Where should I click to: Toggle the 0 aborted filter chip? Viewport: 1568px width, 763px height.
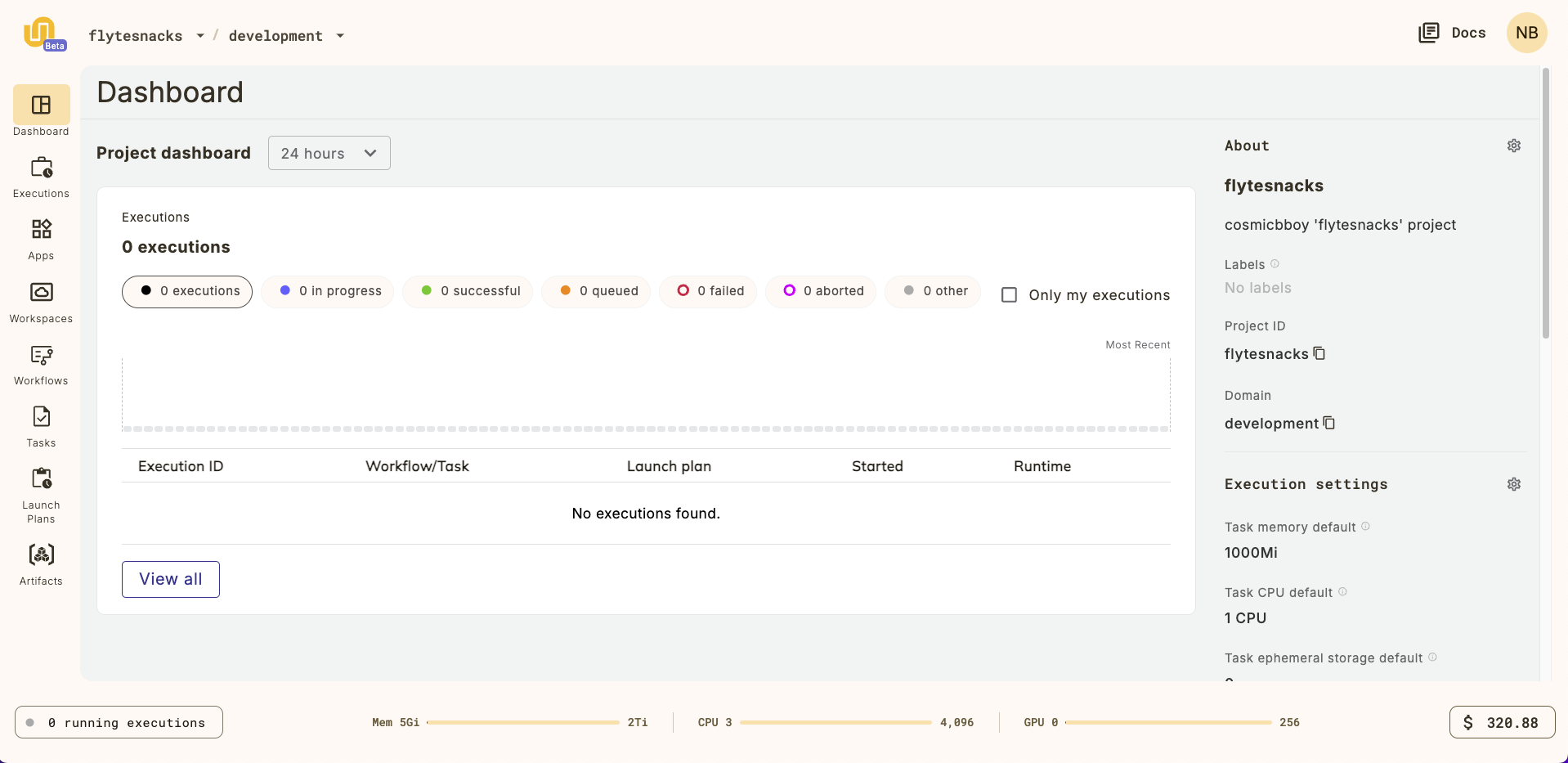(822, 291)
